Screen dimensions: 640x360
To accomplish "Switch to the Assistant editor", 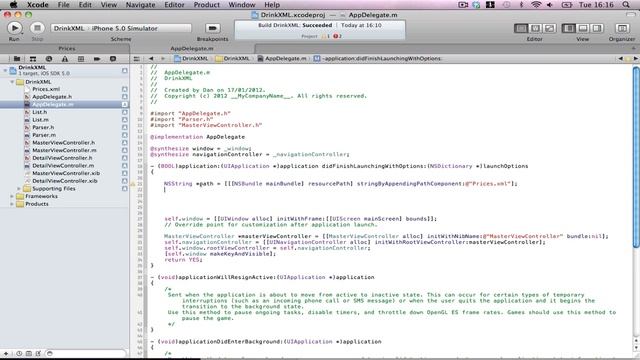I will coord(535,28).
